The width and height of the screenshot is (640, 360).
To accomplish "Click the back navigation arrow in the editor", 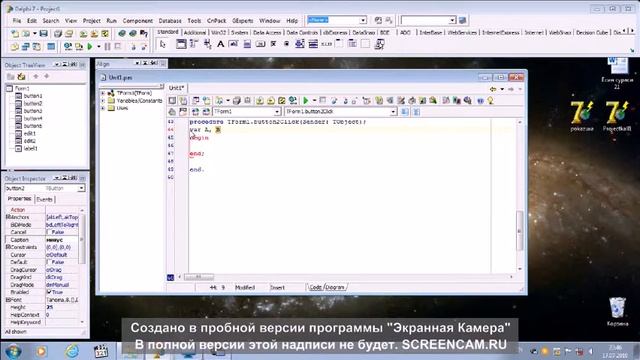I will [493, 89].
